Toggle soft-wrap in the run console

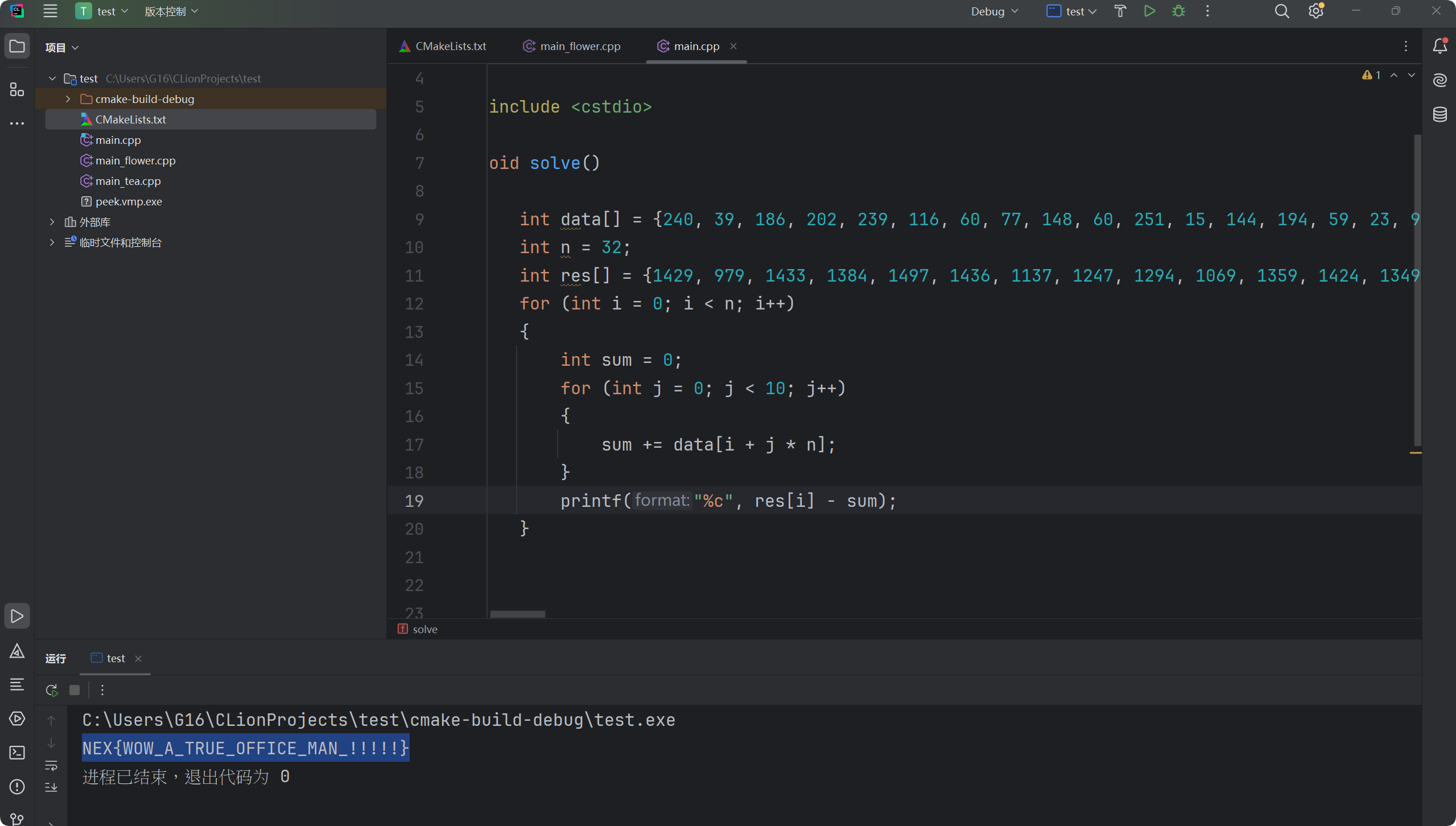click(x=51, y=766)
